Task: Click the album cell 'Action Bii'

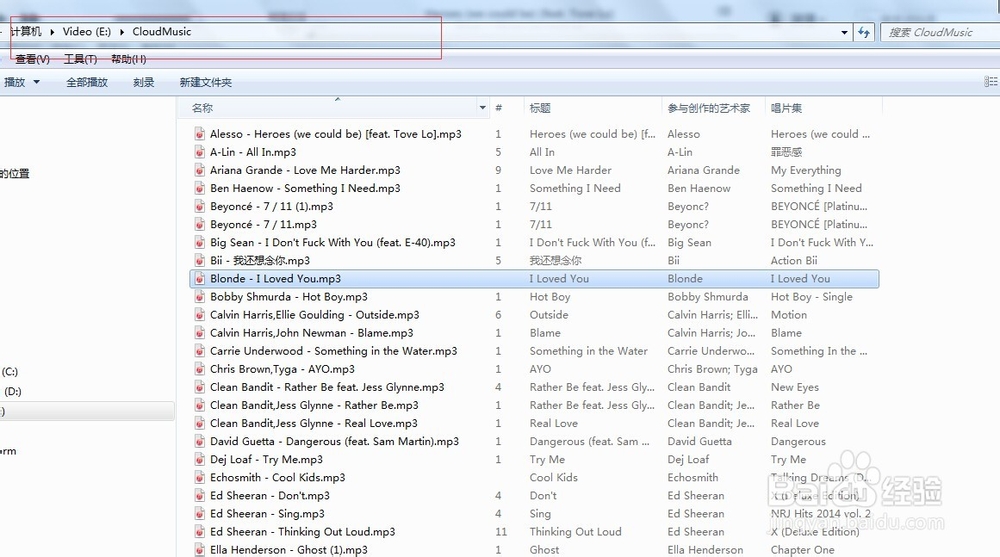Action: click(x=794, y=260)
